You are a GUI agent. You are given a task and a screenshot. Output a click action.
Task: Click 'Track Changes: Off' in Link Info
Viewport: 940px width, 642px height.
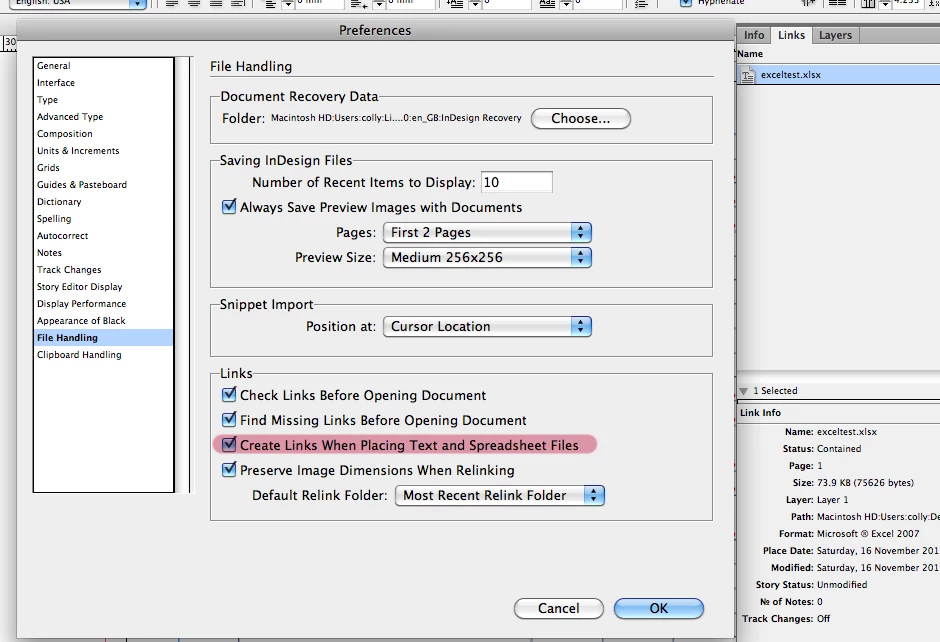click(786, 619)
